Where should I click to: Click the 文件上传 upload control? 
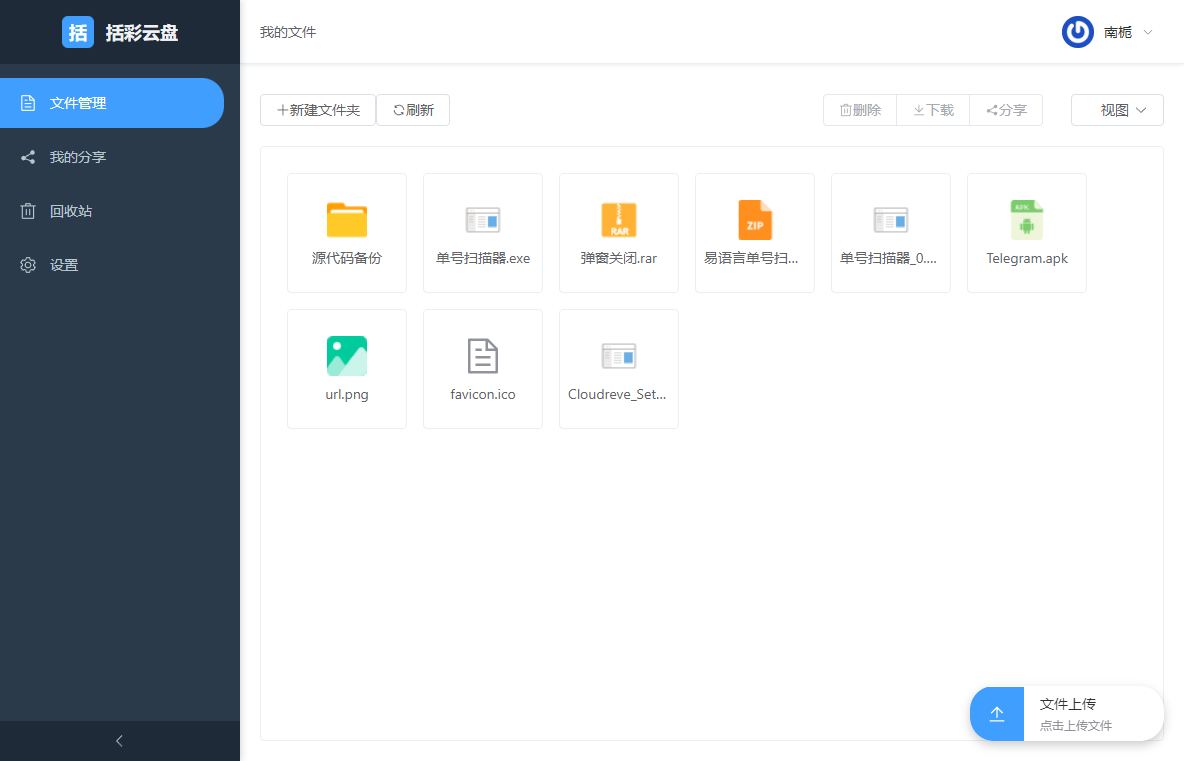tap(1066, 713)
